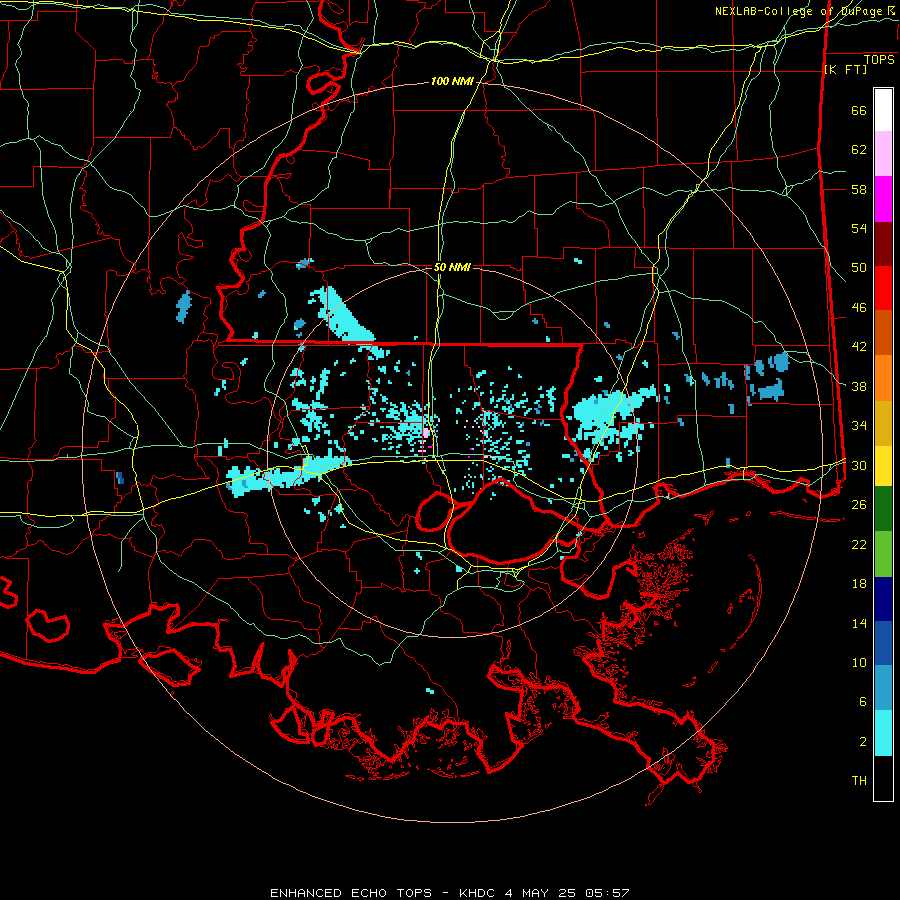
Task: Click the legend value '54'
Action: [859, 228]
